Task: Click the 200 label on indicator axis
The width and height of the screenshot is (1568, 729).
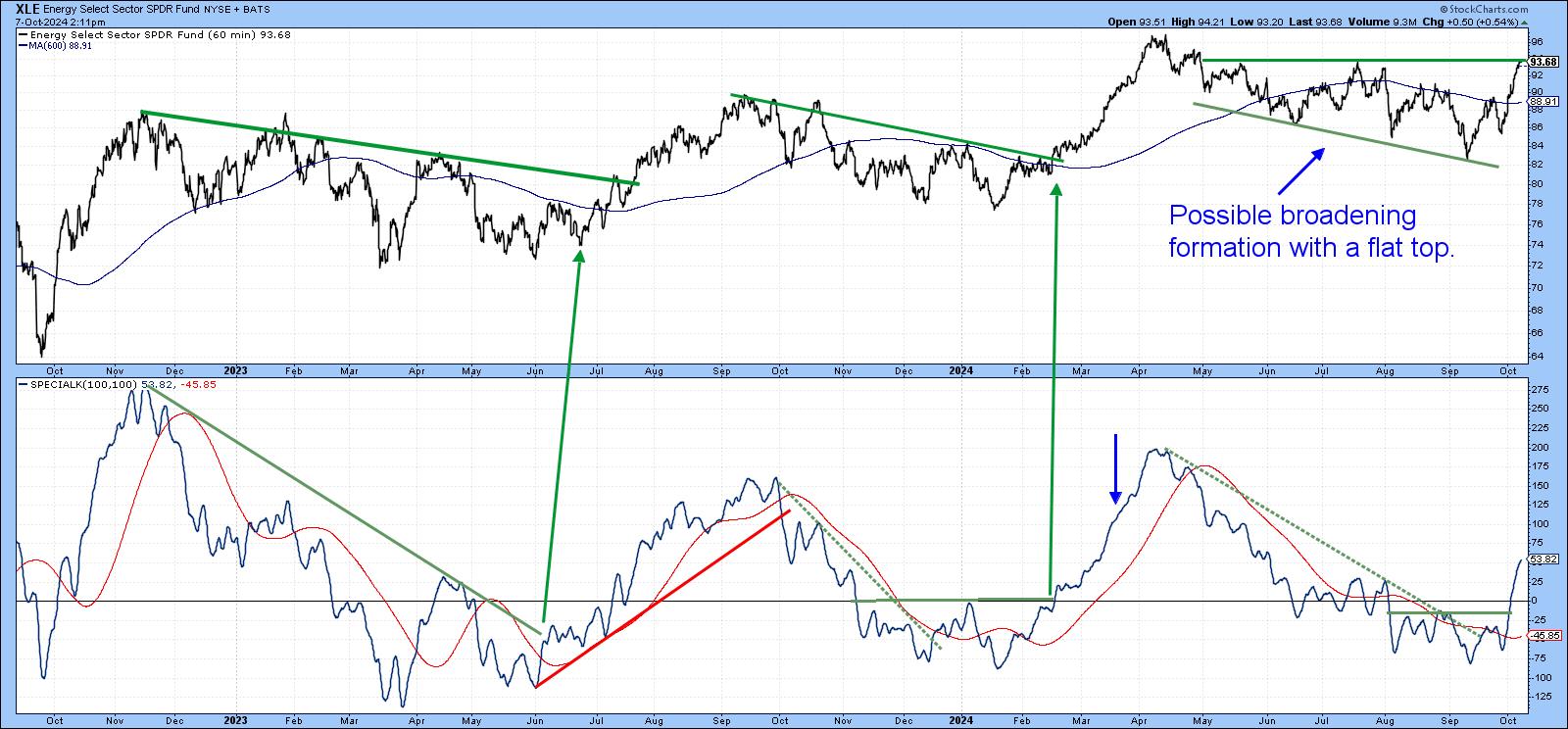Action: coord(1539,447)
